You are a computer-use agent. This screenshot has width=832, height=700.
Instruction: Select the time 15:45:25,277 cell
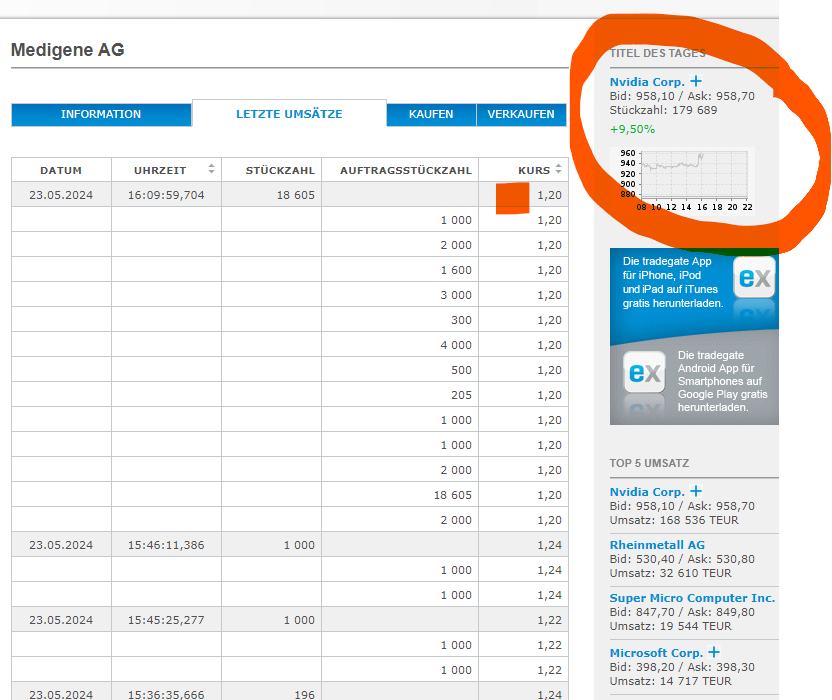pos(166,620)
